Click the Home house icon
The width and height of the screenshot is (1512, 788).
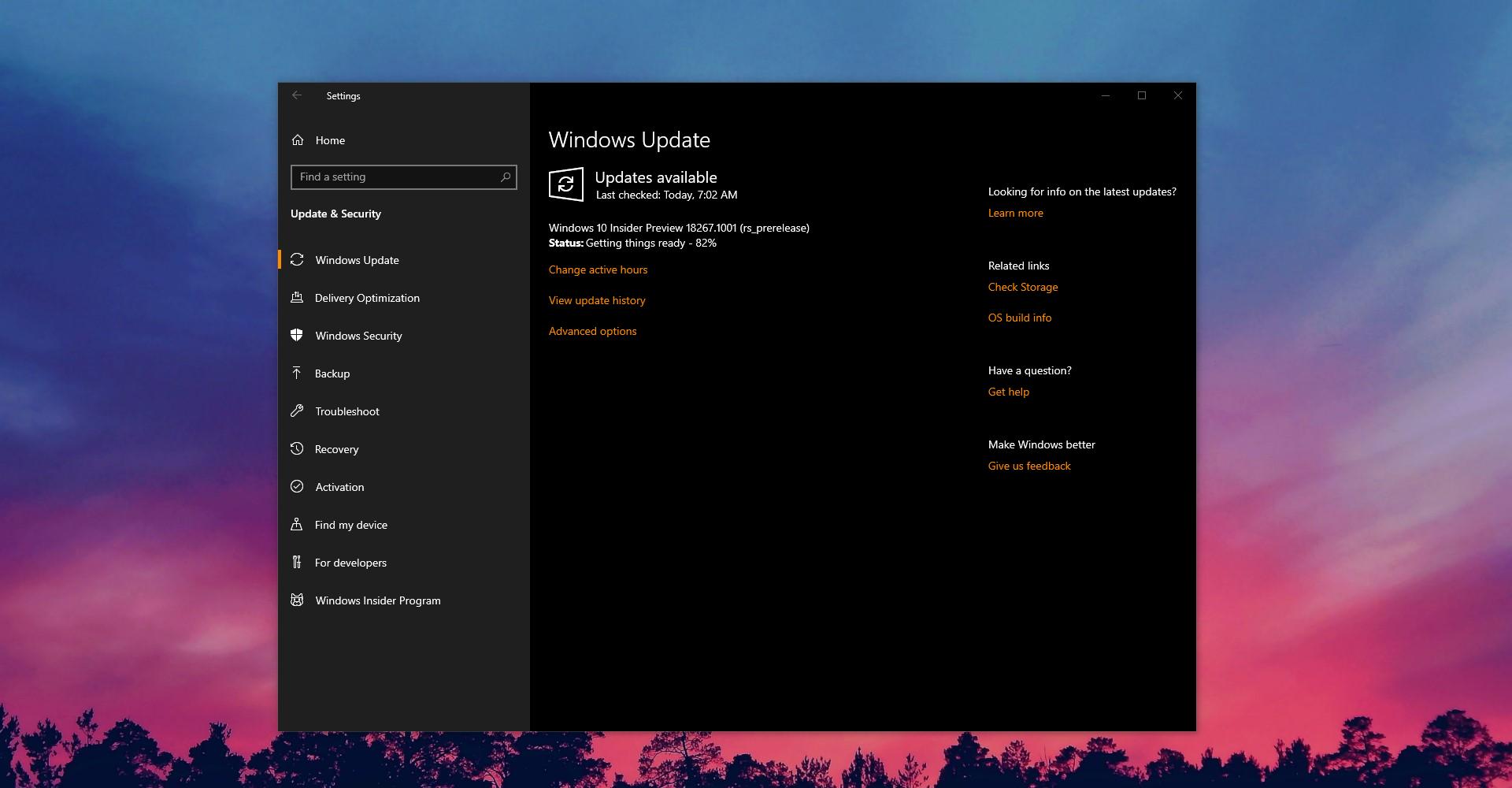[x=298, y=140]
